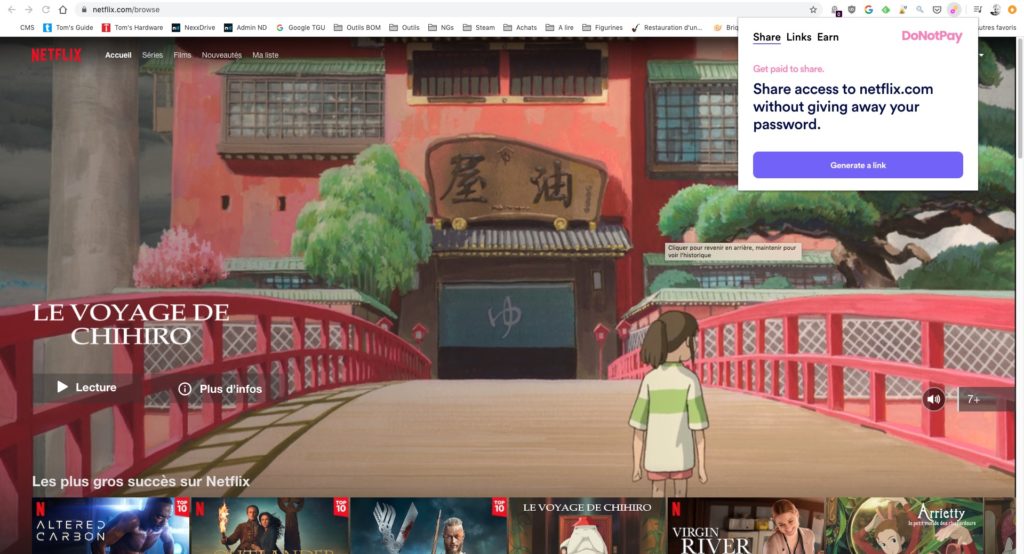Screen dimensions: 1024x554
Task: Click the Netflix logo
Action: coord(56,55)
